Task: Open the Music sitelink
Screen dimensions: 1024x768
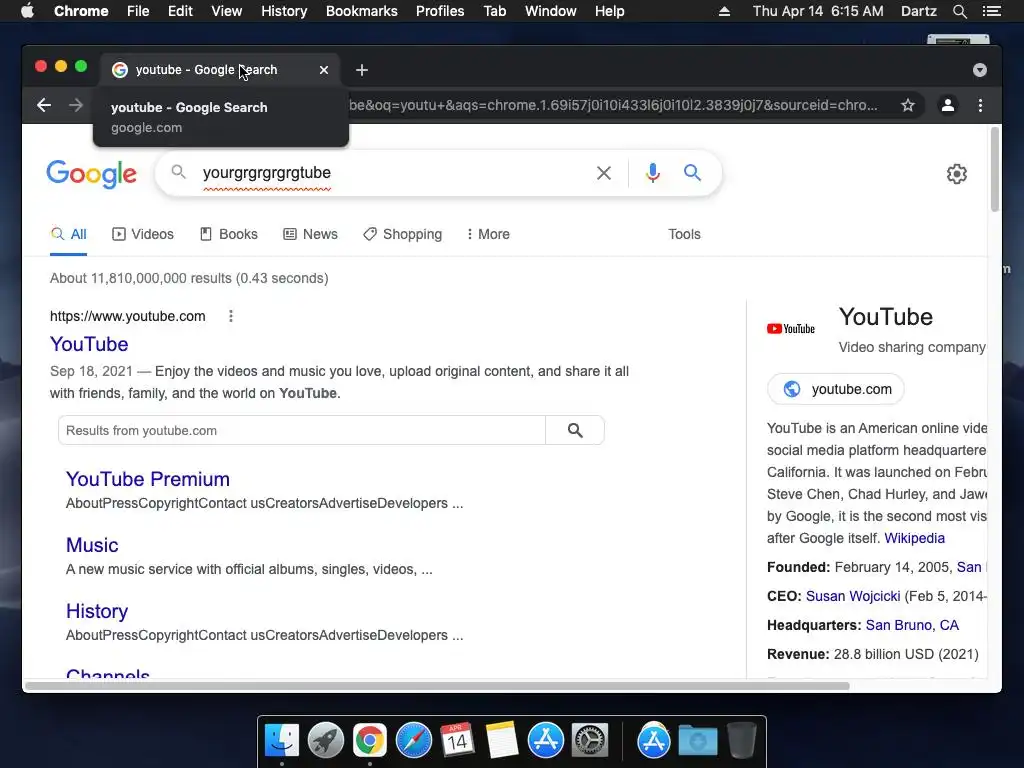Action: click(92, 545)
